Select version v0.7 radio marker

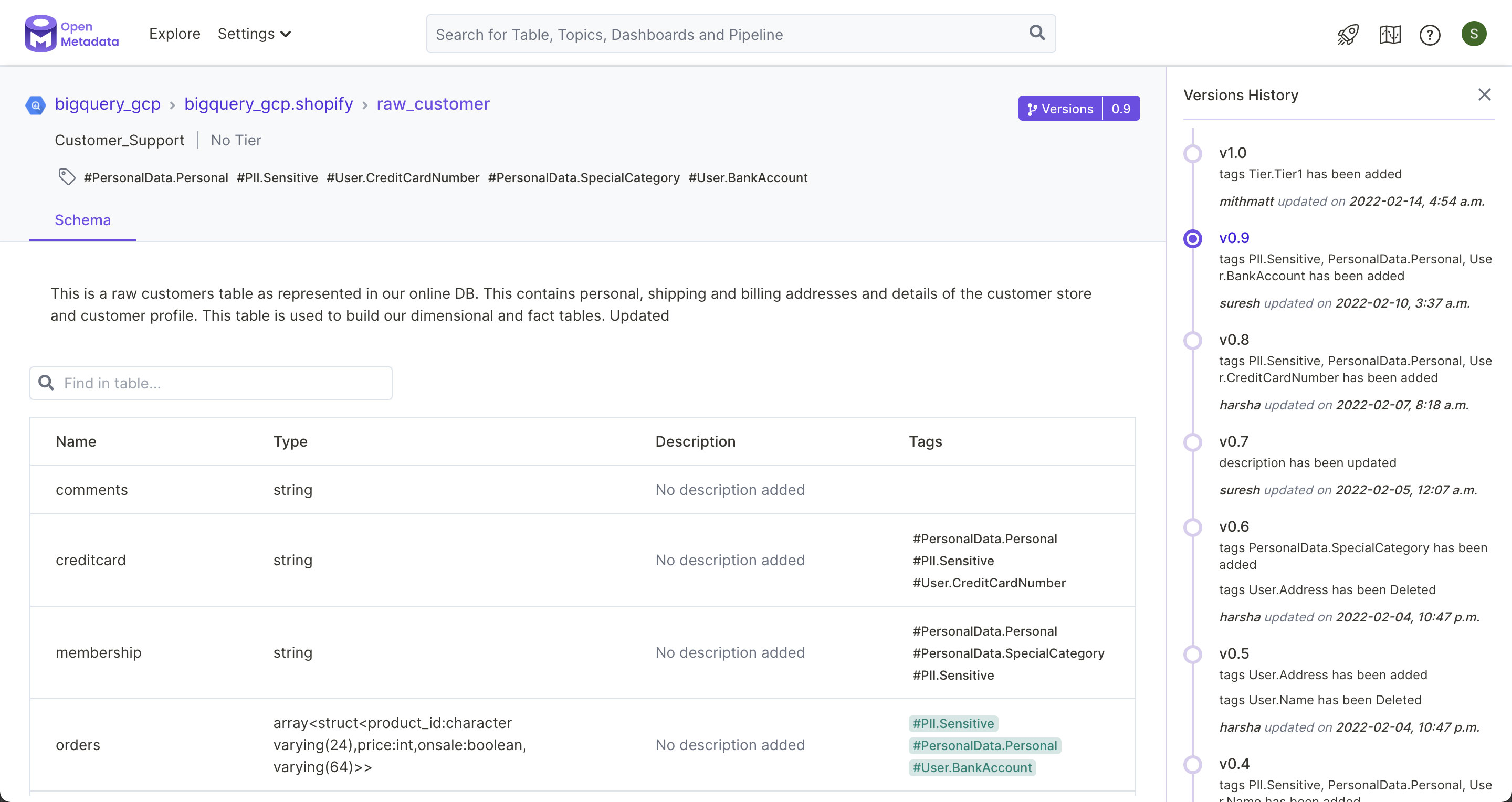tap(1192, 442)
